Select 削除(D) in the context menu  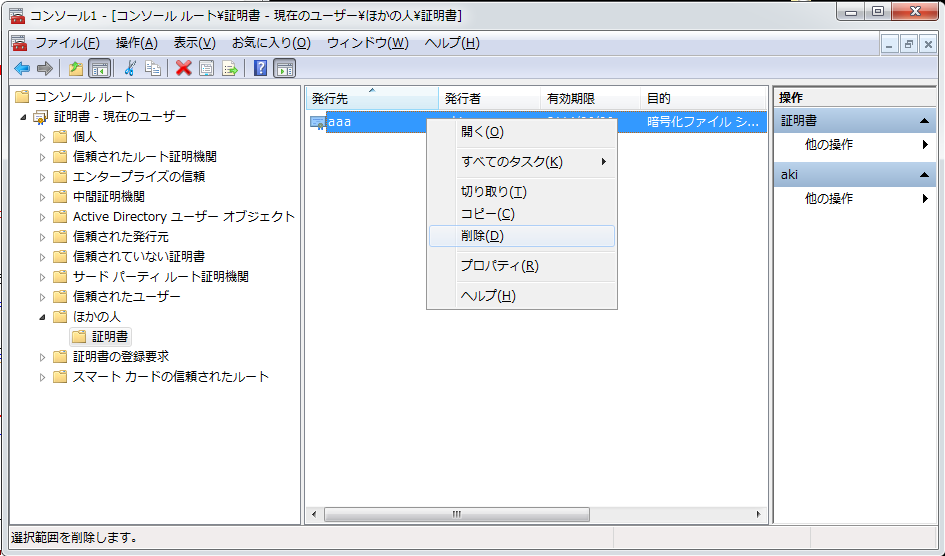pos(482,236)
